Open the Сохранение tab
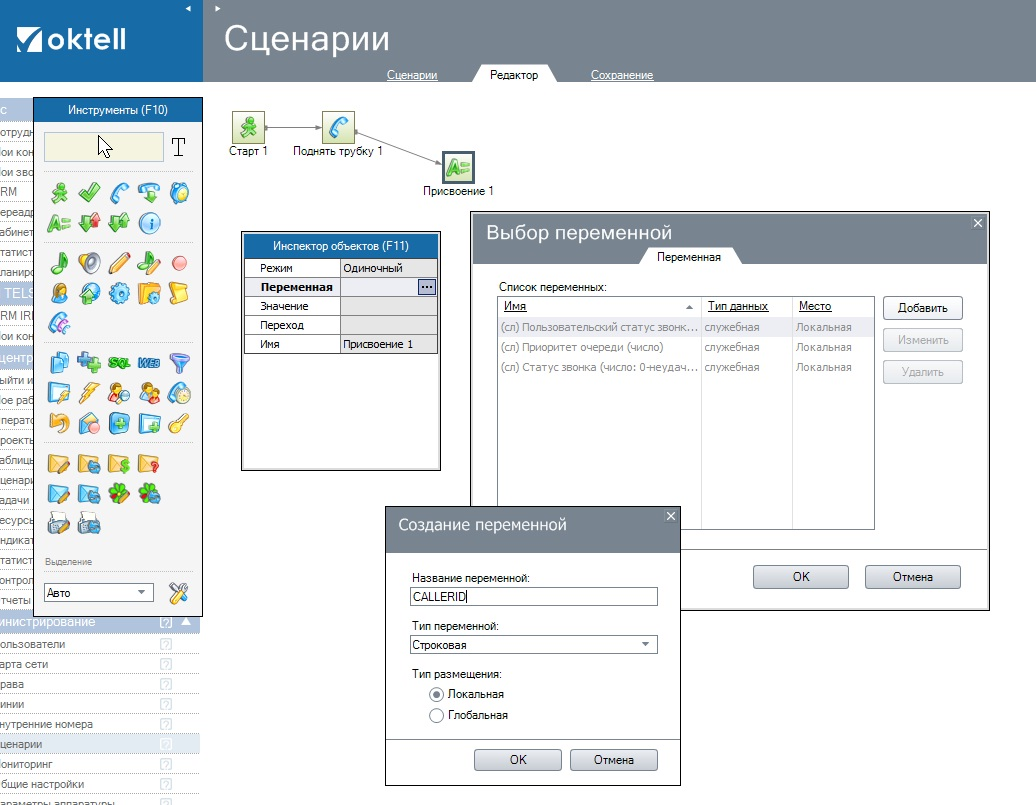The width and height of the screenshot is (1036, 805). 621,75
